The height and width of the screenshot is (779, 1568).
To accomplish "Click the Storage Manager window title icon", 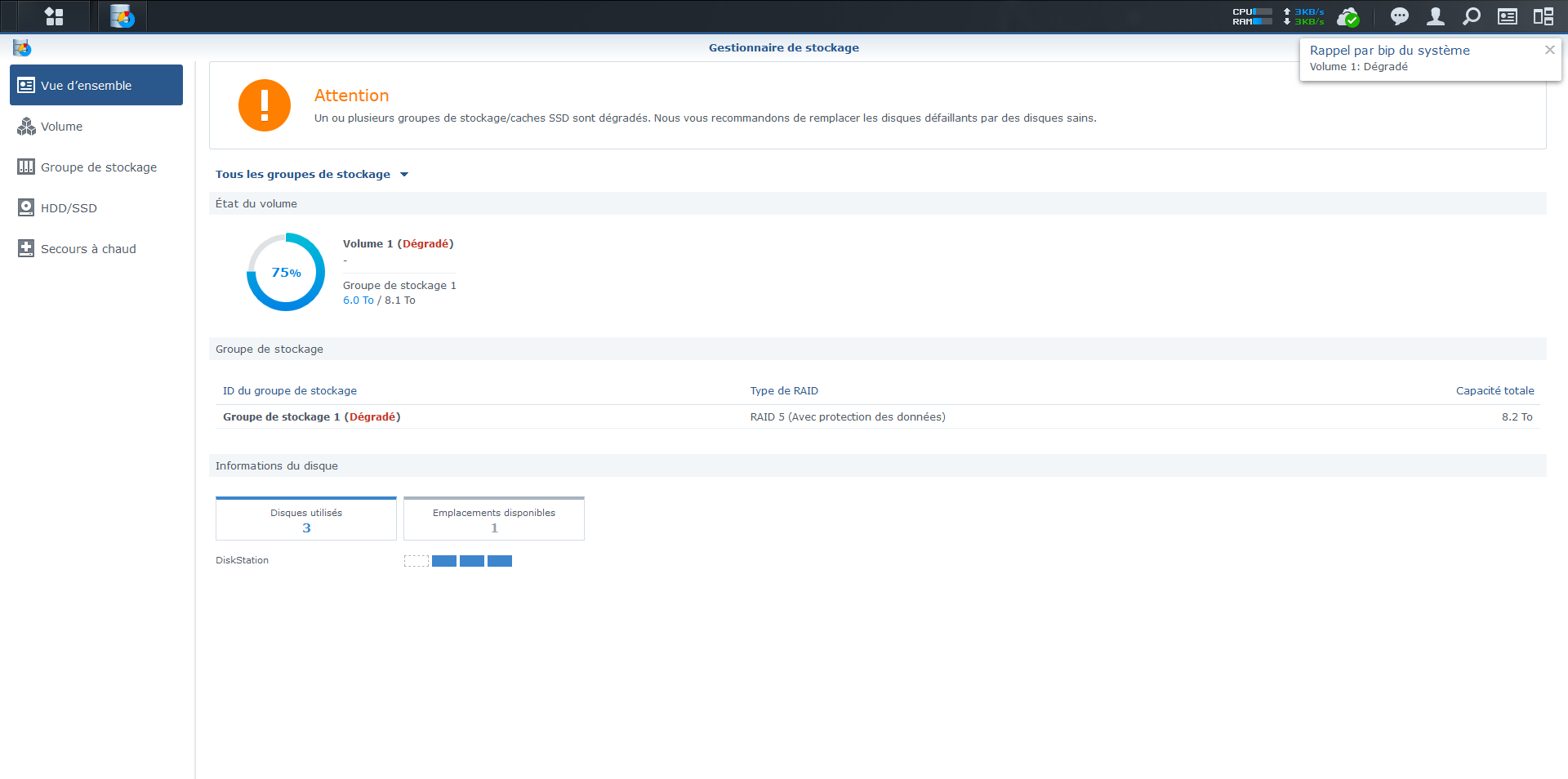I will click(x=22, y=48).
